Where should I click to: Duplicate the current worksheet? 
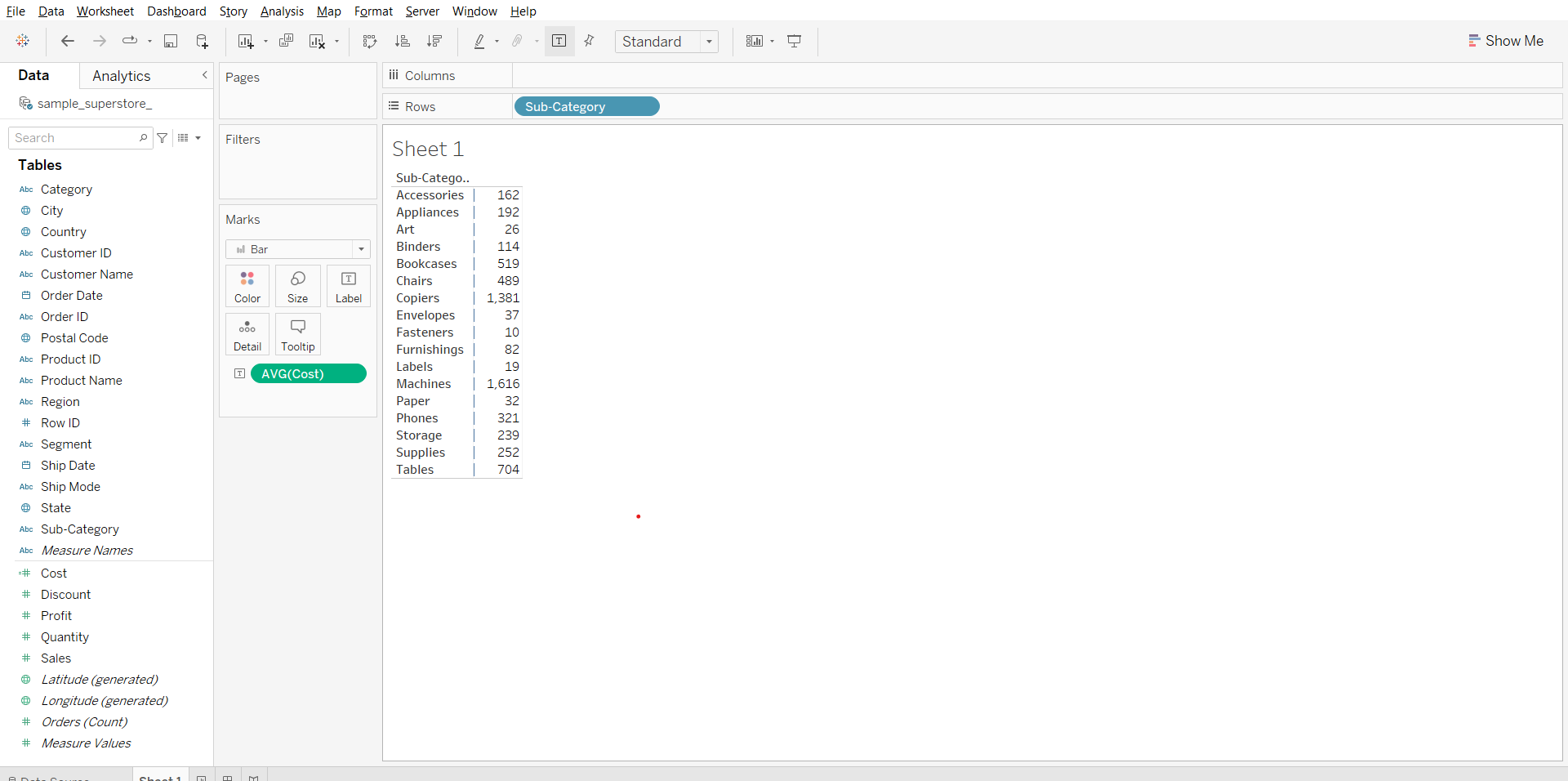(286, 41)
